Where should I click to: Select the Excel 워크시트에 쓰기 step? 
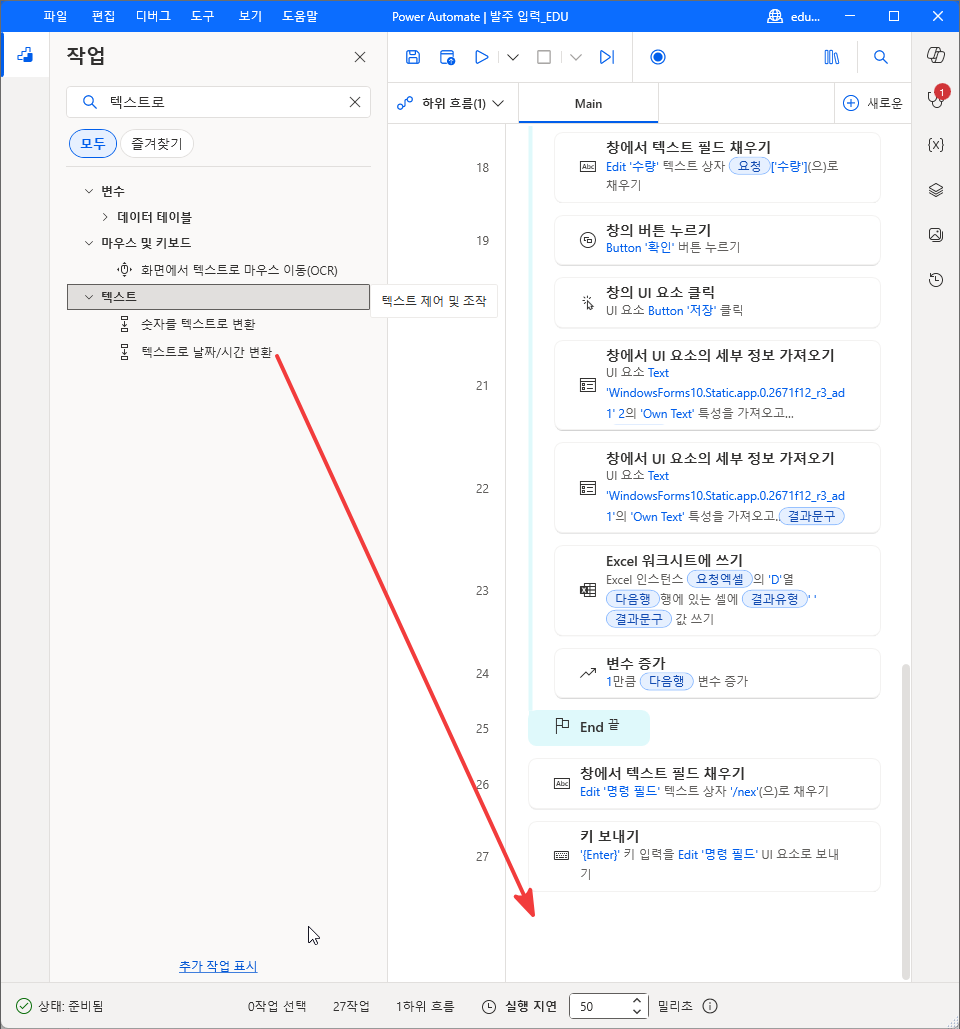coord(717,590)
